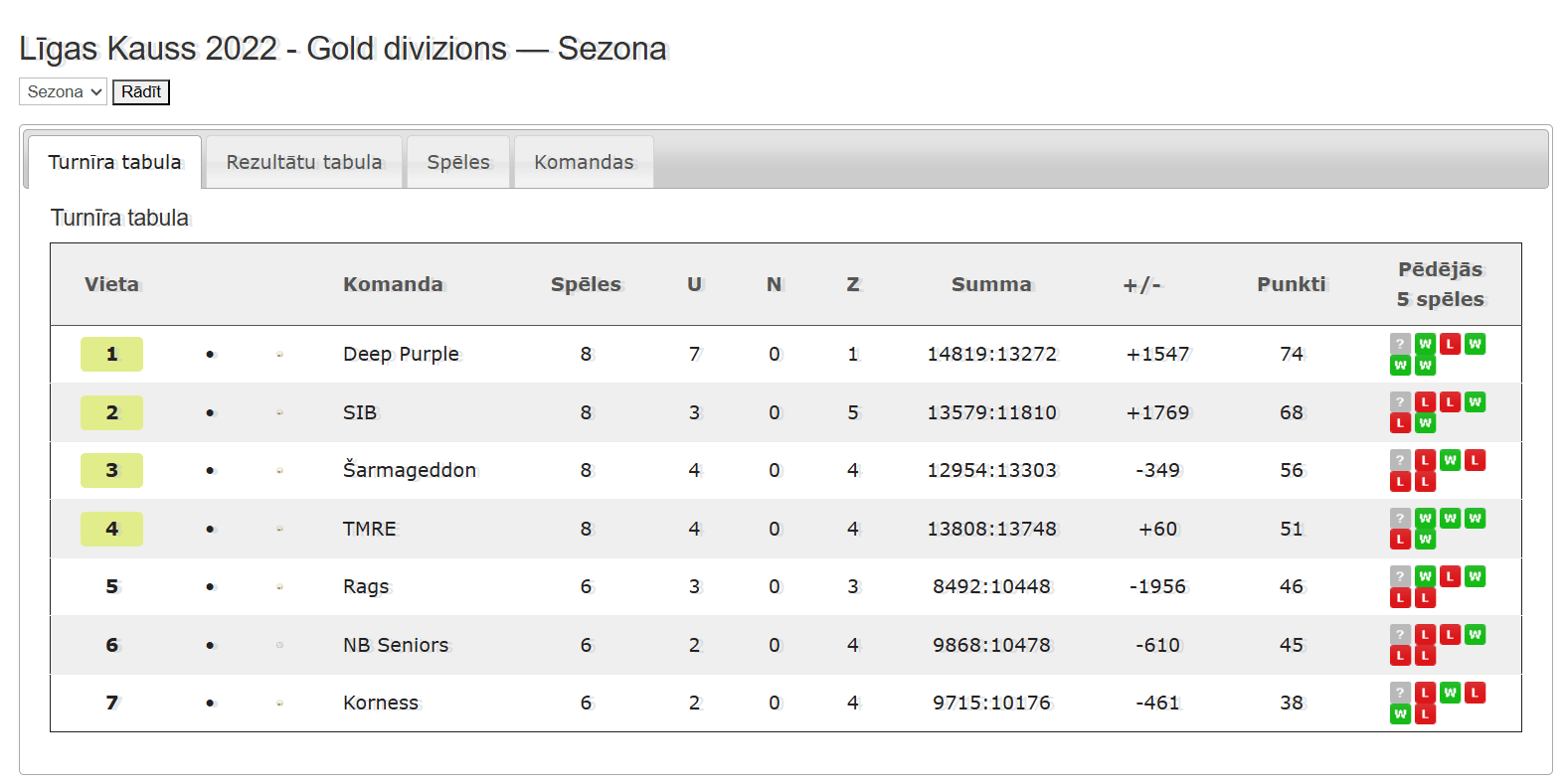Open the Sezona dropdown selector
1567x784 pixels.
click(63, 91)
